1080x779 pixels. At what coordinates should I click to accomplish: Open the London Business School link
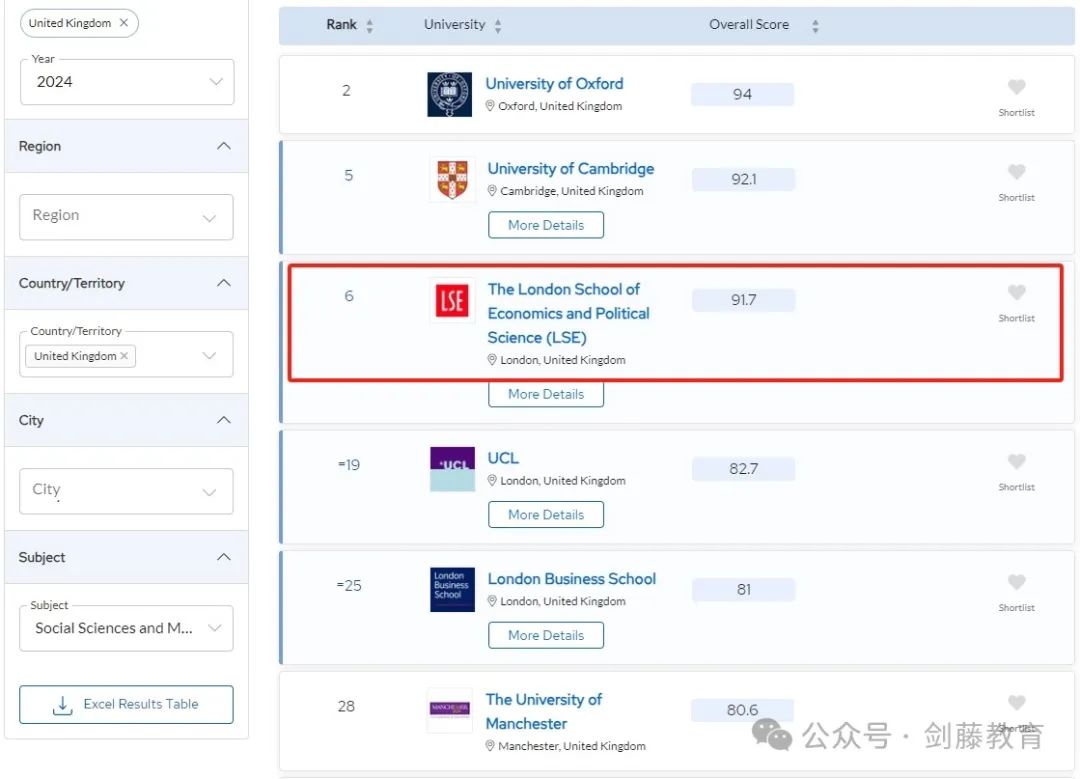click(572, 579)
